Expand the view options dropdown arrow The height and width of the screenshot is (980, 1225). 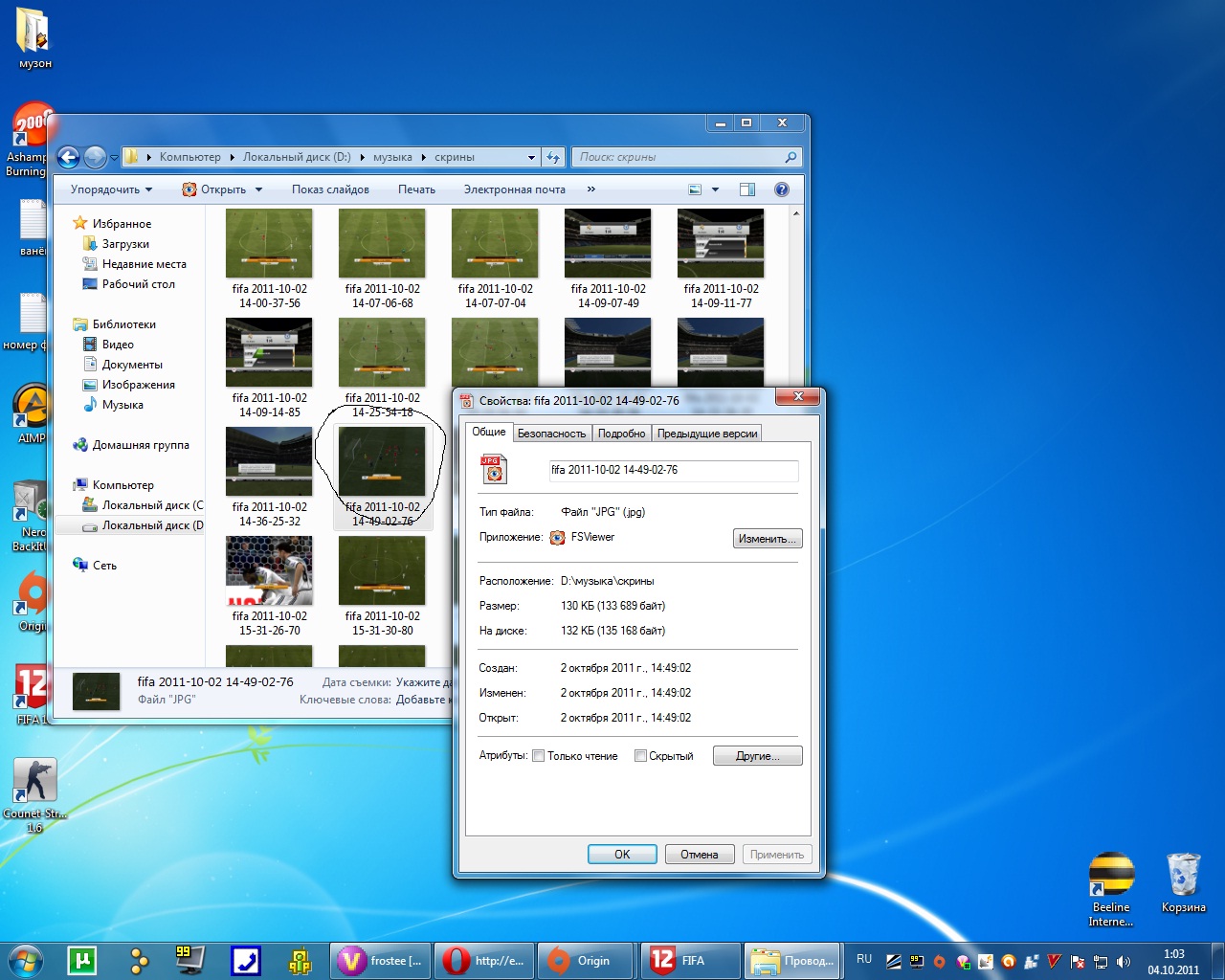(x=715, y=189)
